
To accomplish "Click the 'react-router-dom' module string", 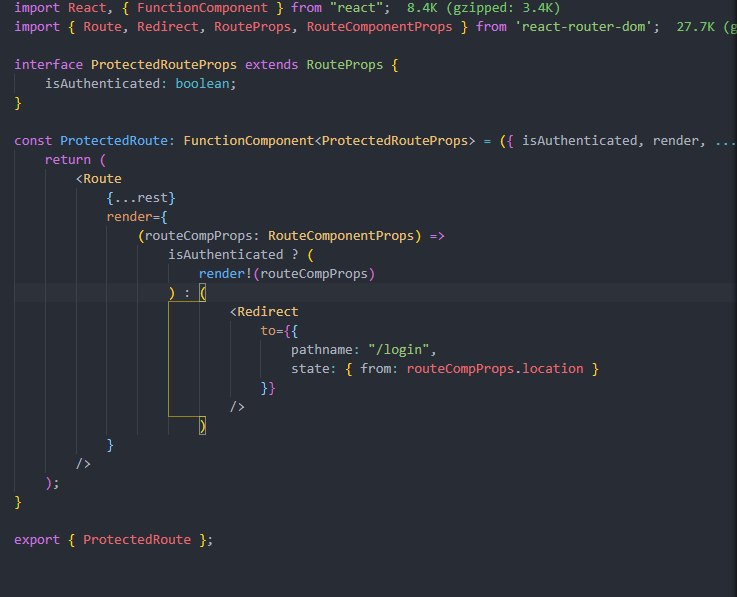I will 583,27.
